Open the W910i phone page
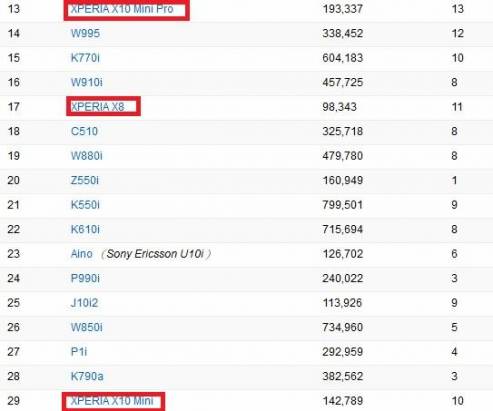 click(x=87, y=82)
